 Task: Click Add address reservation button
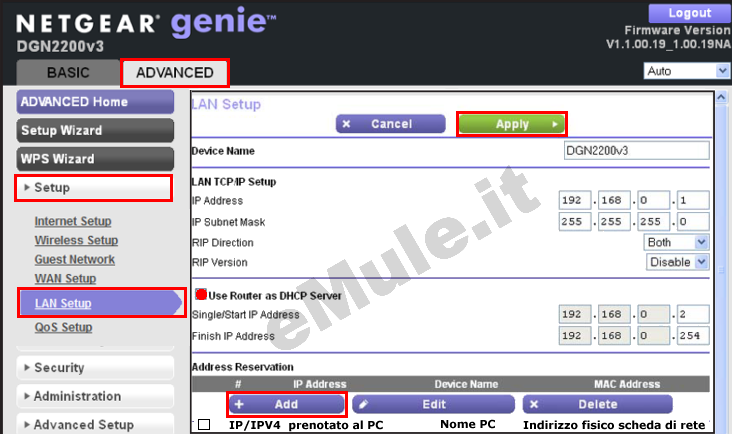click(287, 404)
